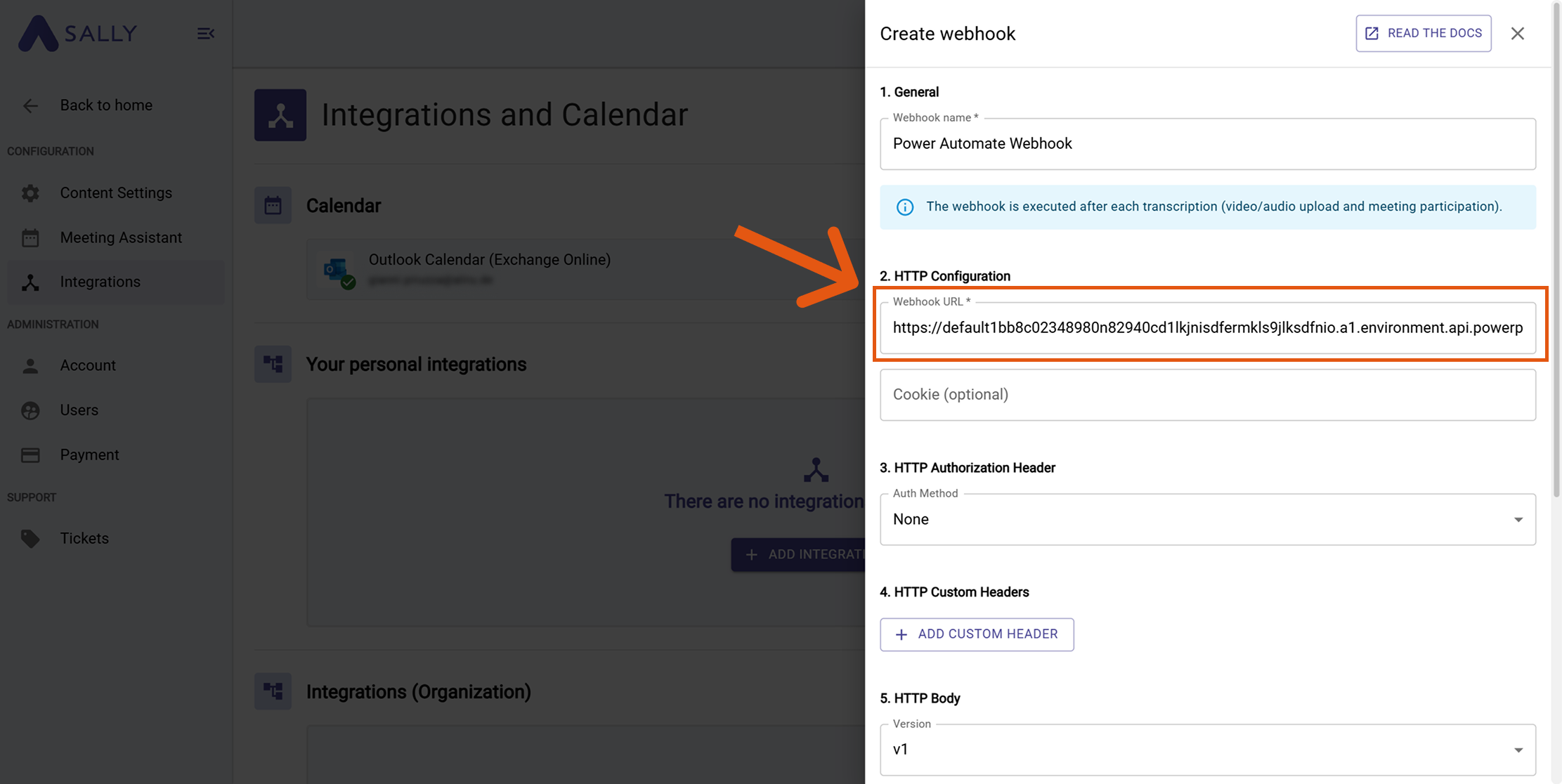Click the sidebar collapse icon next to SALLY
Screen dimensions: 1562x784
click(x=206, y=33)
